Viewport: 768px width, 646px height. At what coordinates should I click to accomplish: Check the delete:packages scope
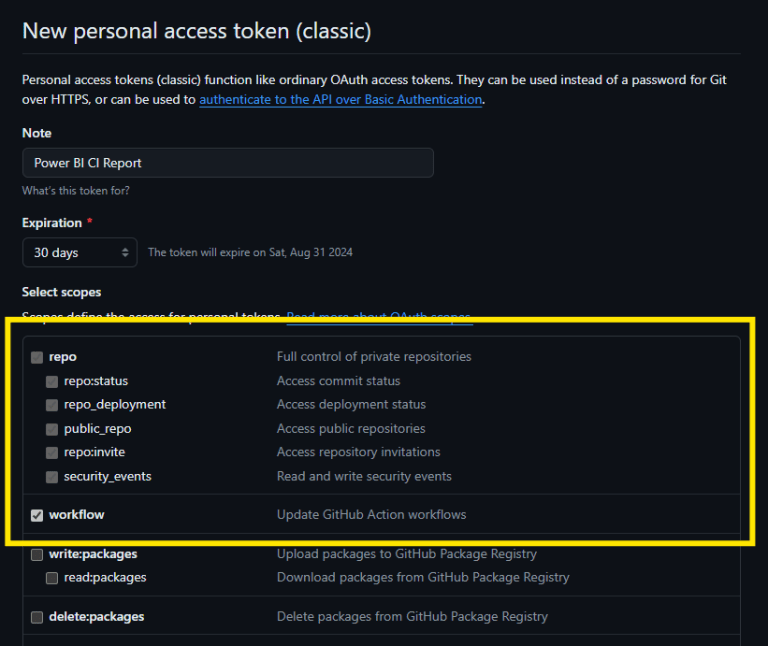pos(37,617)
